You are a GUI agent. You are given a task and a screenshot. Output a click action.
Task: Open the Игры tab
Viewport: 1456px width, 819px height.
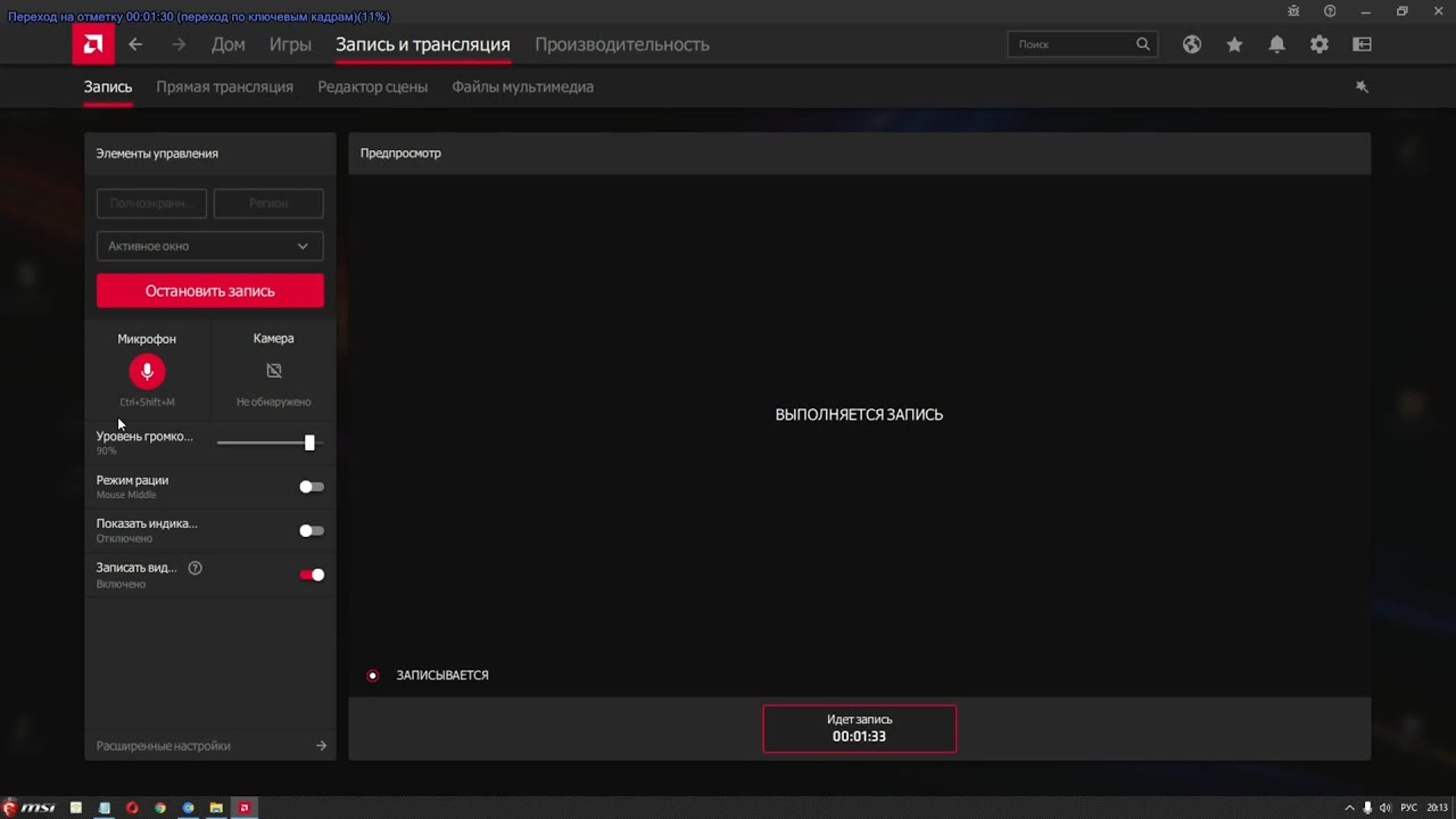(x=290, y=44)
